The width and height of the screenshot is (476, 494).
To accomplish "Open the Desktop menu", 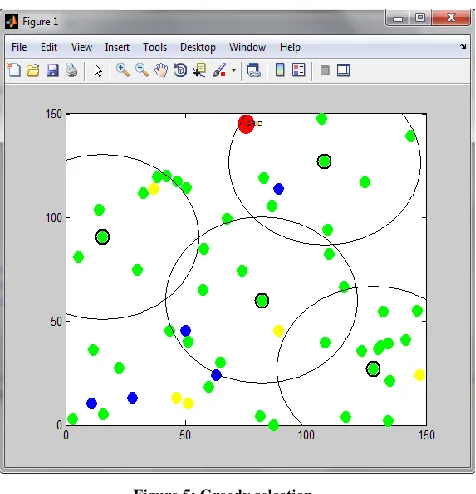I will point(198,47).
